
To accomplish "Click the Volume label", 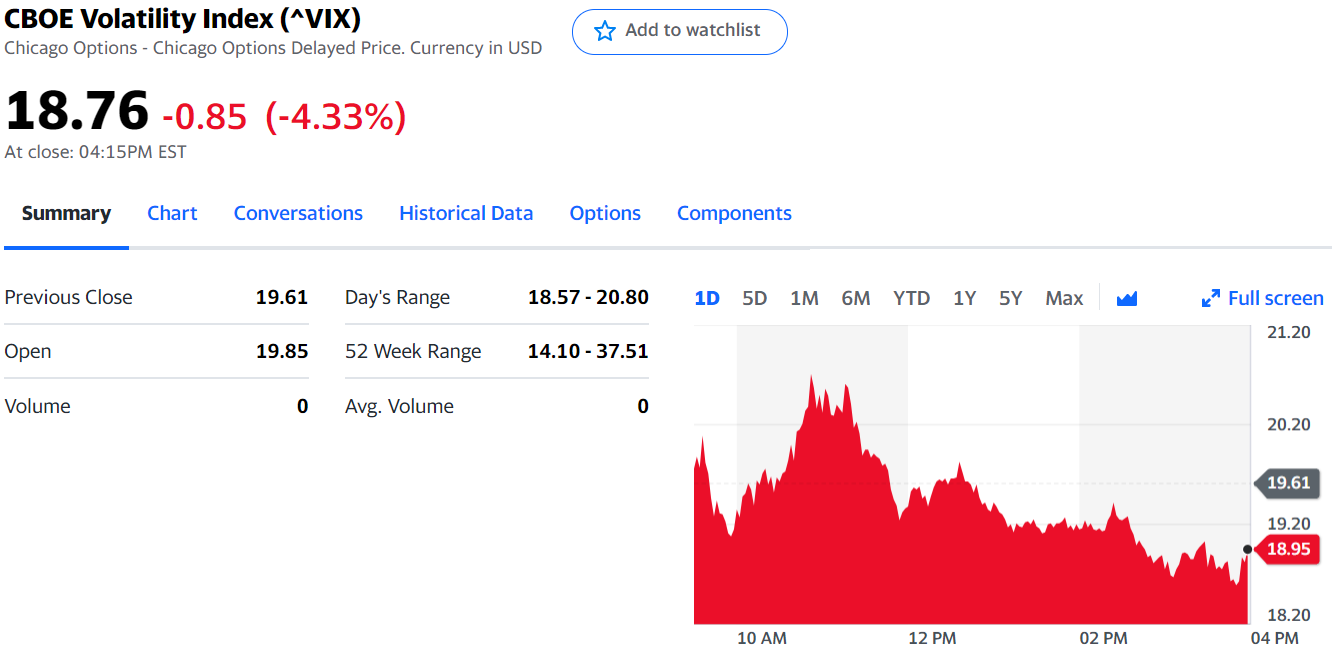I will (37, 406).
